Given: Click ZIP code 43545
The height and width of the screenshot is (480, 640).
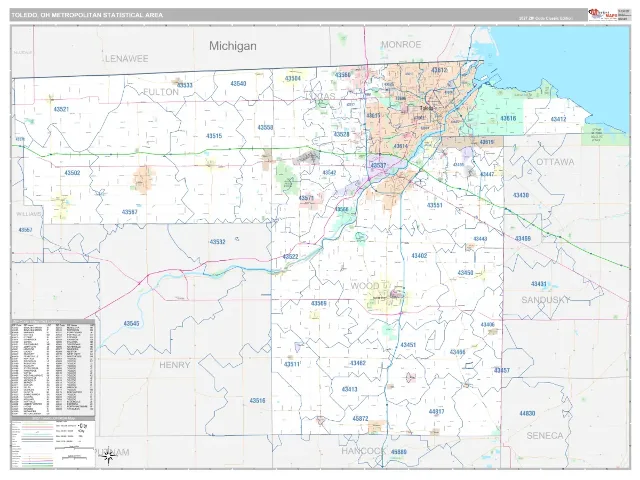Looking at the screenshot, I should (131, 324).
